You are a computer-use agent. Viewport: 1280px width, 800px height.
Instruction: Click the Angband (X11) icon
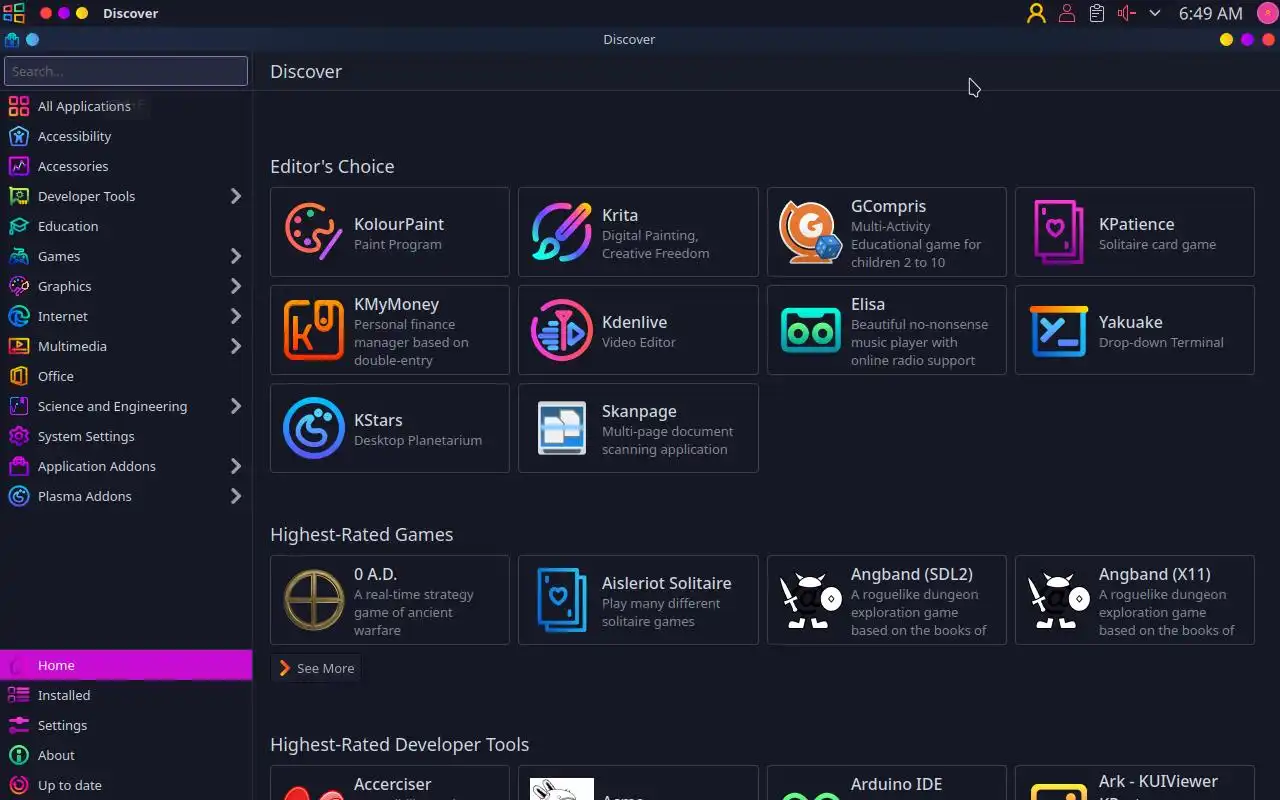[x=1059, y=600]
